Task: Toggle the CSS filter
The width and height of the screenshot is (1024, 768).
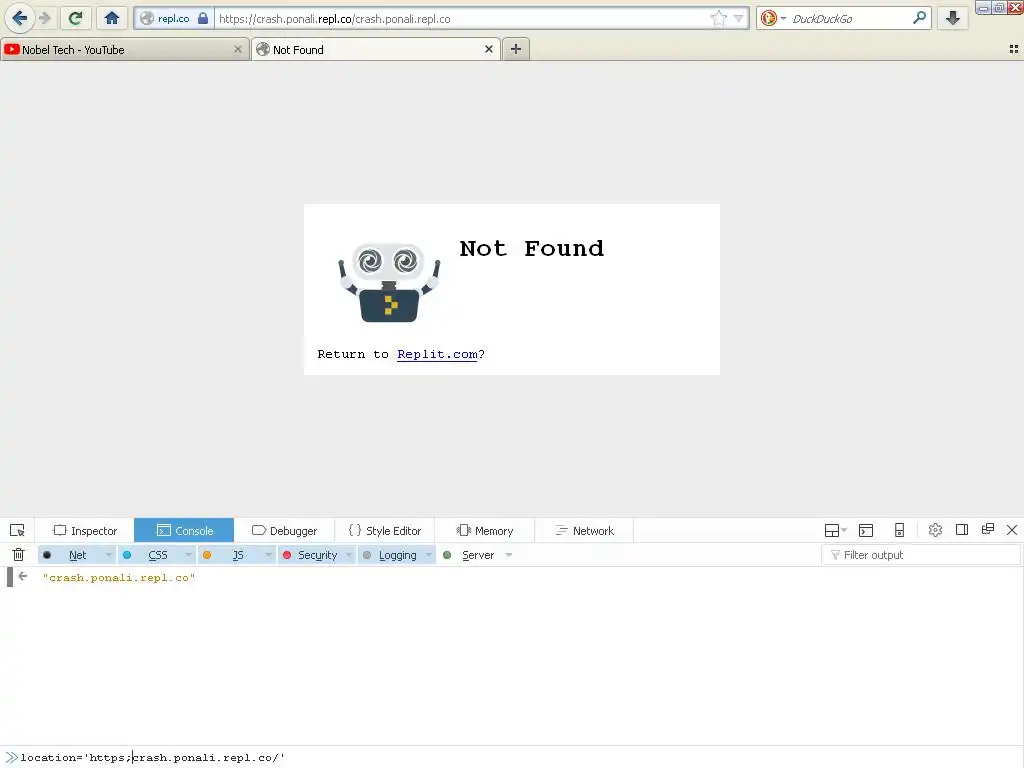Action: tap(149, 555)
